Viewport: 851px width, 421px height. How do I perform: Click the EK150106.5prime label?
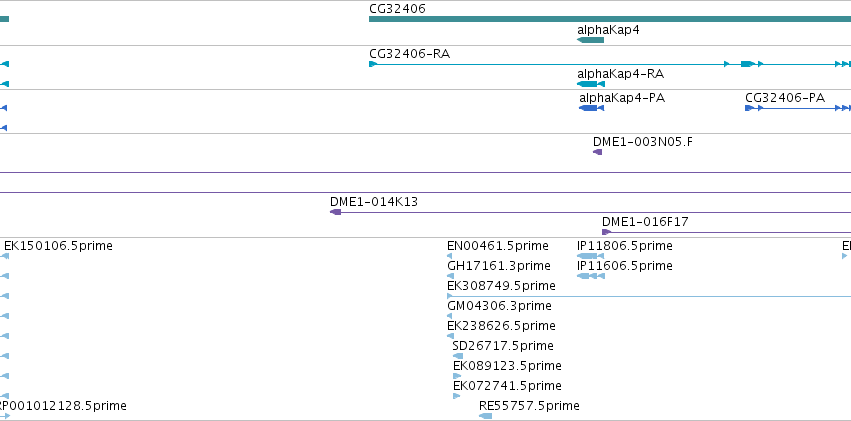58,246
